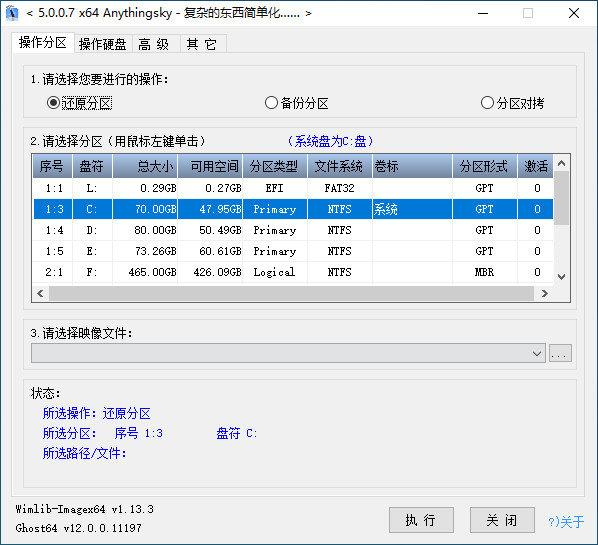This screenshot has width=598, height=545.
Task: Click the horizontal scrollbar left arrow
Action: [40, 293]
